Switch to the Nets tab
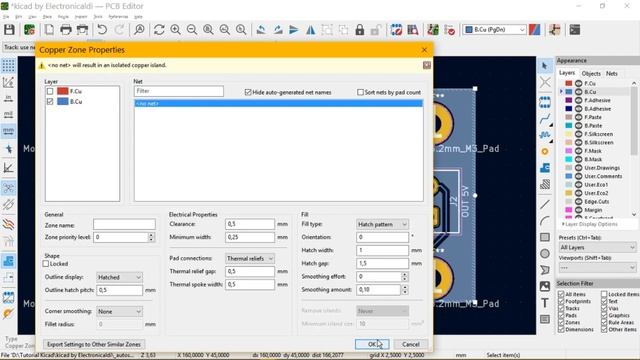 (x=611, y=73)
